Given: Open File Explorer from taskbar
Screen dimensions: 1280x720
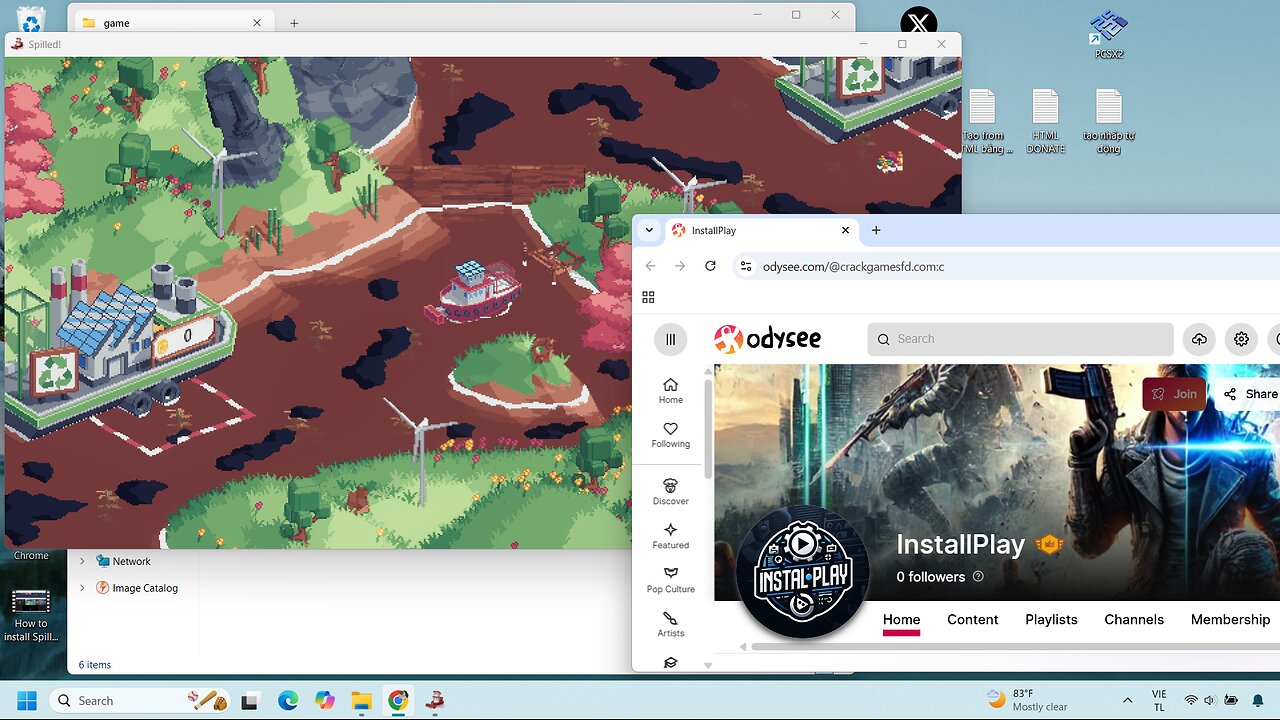Looking at the screenshot, I should 361,700.
